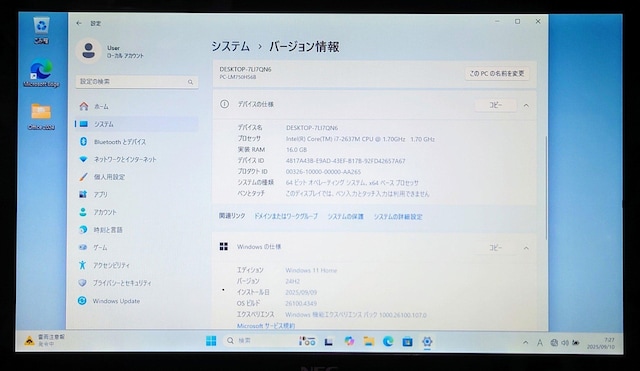Open Copilot from the taskbar
Screen dimensions: 640x371
point(349,341)
